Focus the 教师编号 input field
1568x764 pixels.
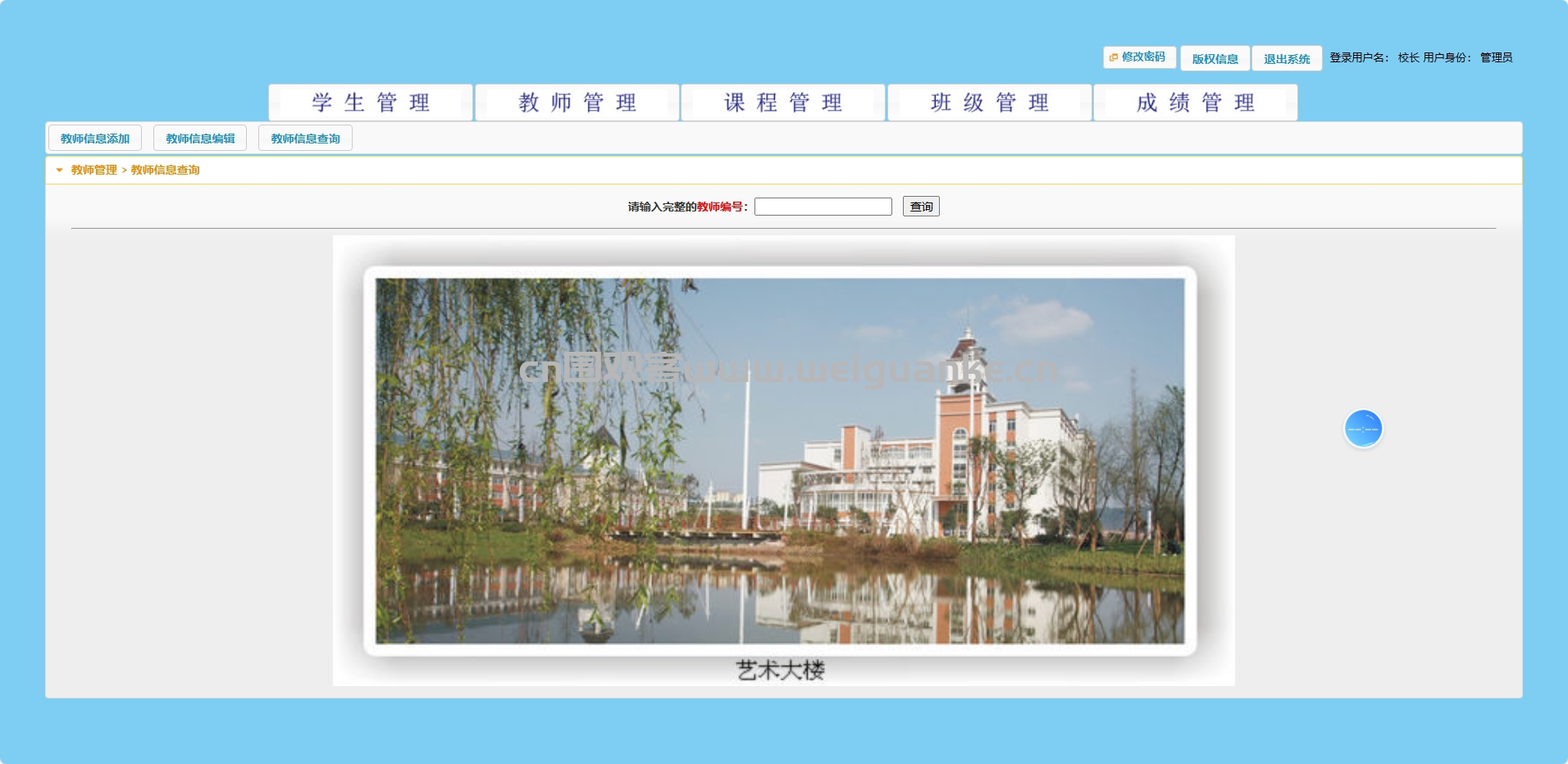tap(823, 207)
